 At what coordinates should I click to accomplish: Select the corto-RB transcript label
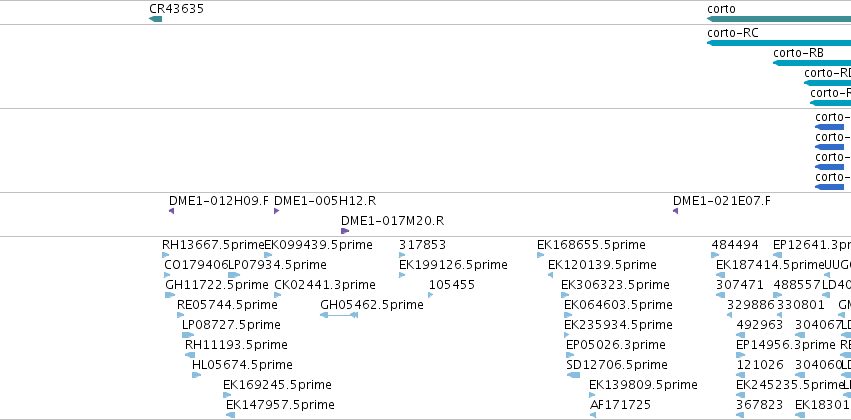coord(798,53)
